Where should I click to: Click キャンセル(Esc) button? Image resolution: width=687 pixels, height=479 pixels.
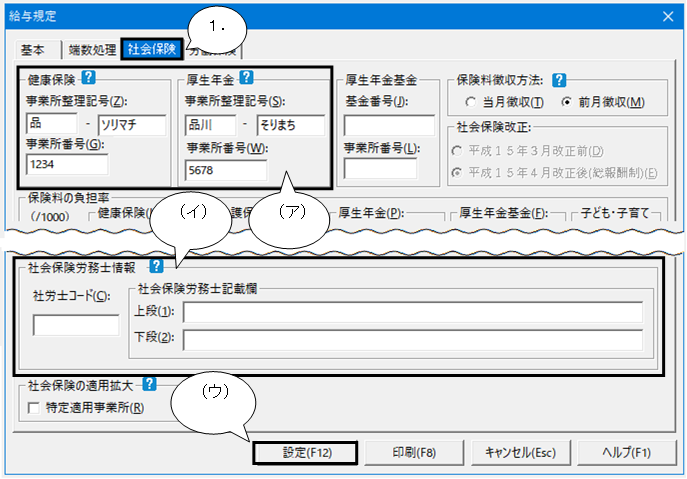[x=520, y=451]
